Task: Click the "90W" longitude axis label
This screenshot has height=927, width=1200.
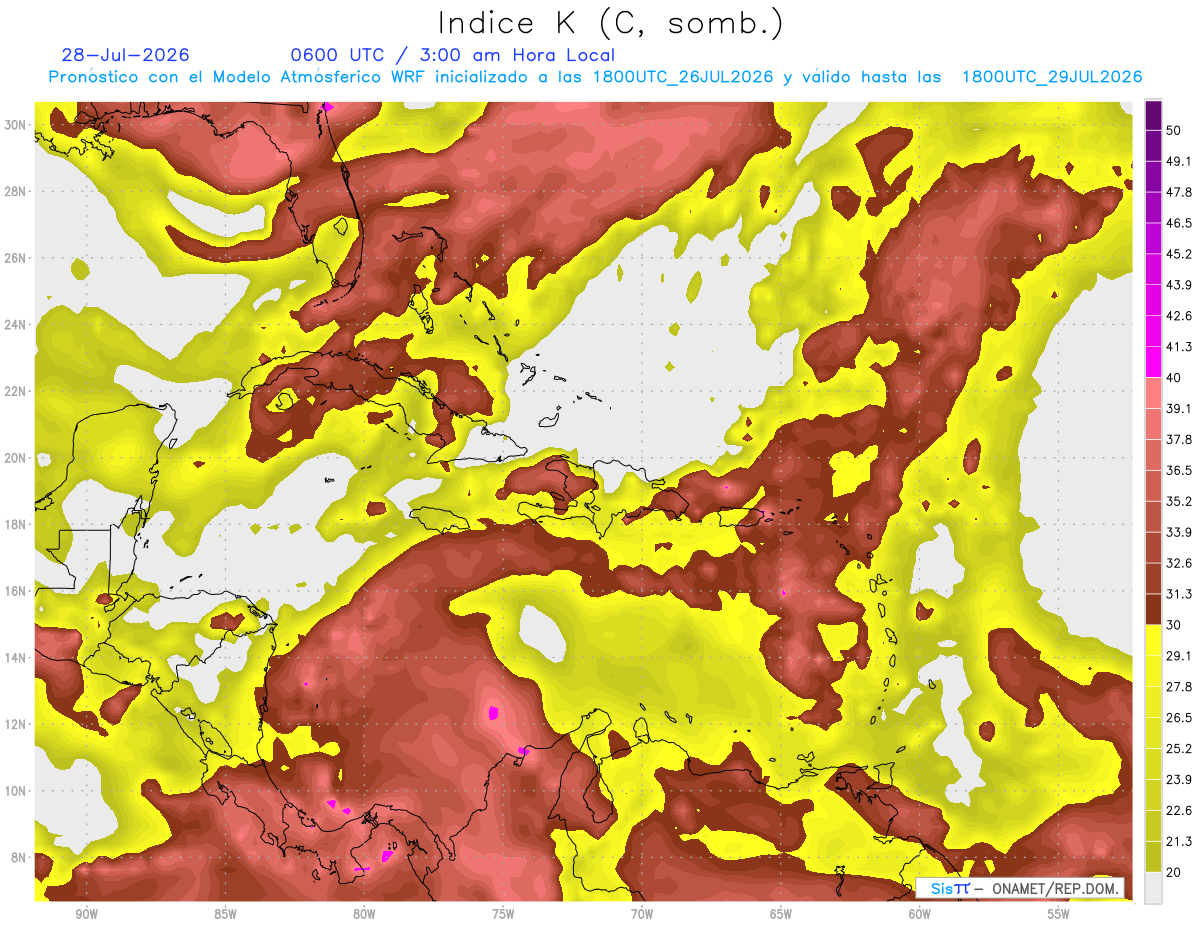Action: pos(86,914)
